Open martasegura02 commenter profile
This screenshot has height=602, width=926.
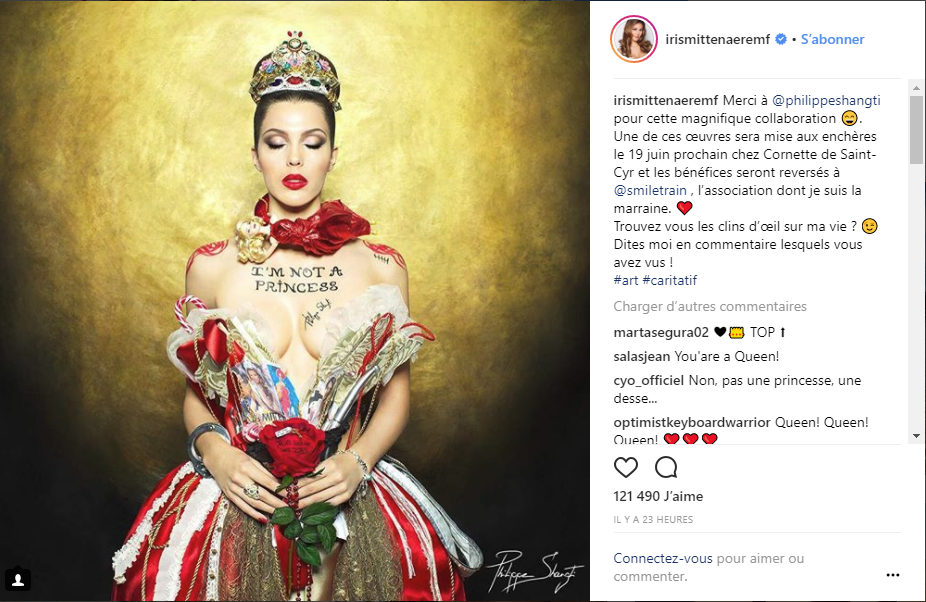(661, 332)
